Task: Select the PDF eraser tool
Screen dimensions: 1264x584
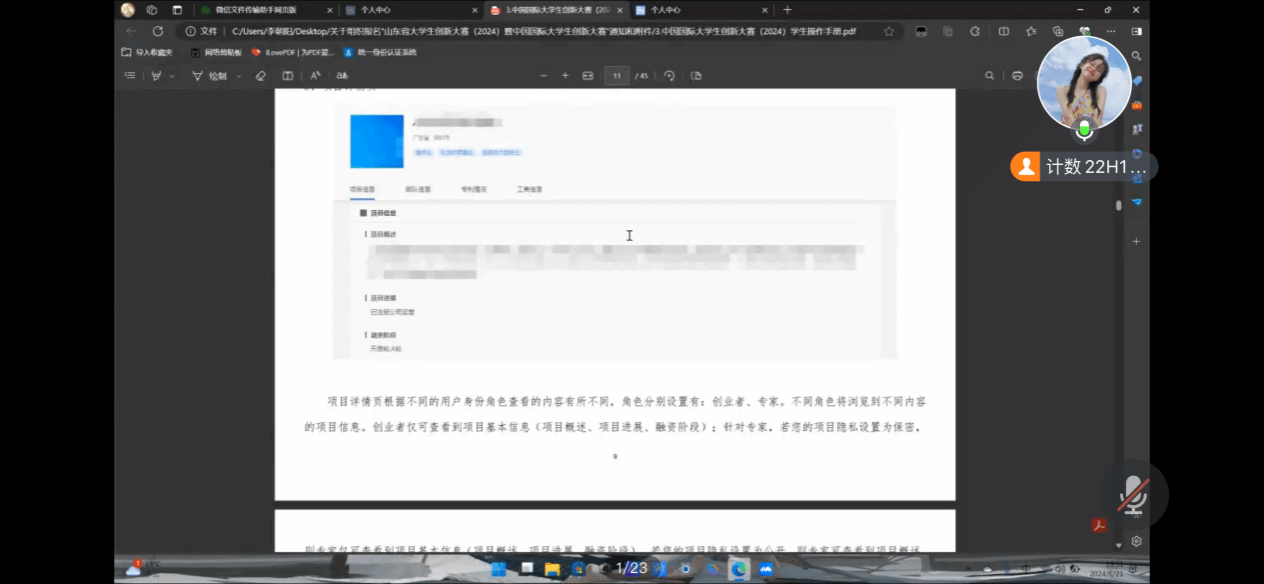Action: click(260, 76)
